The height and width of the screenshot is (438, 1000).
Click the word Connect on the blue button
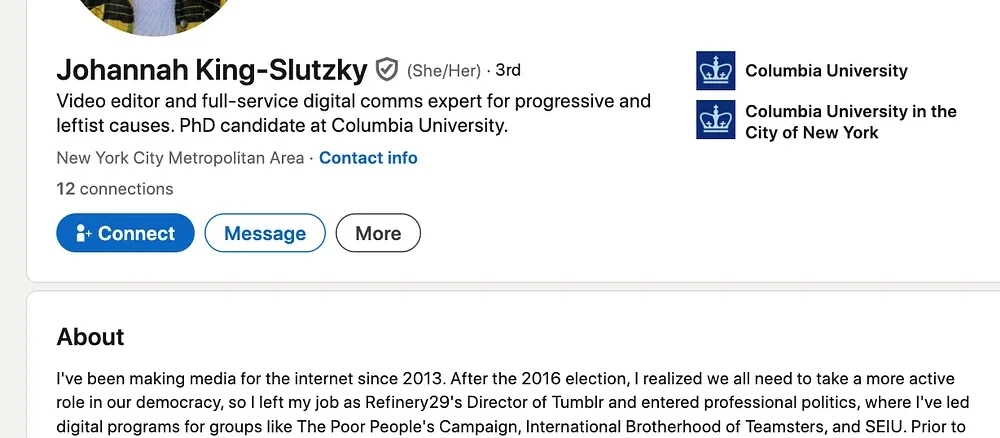(x=136, y=233)
